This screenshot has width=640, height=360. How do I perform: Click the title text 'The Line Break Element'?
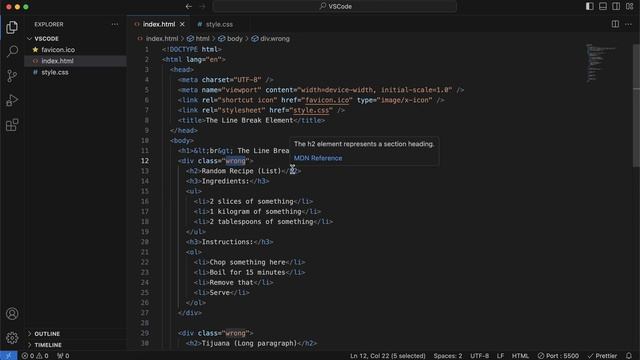249,120
